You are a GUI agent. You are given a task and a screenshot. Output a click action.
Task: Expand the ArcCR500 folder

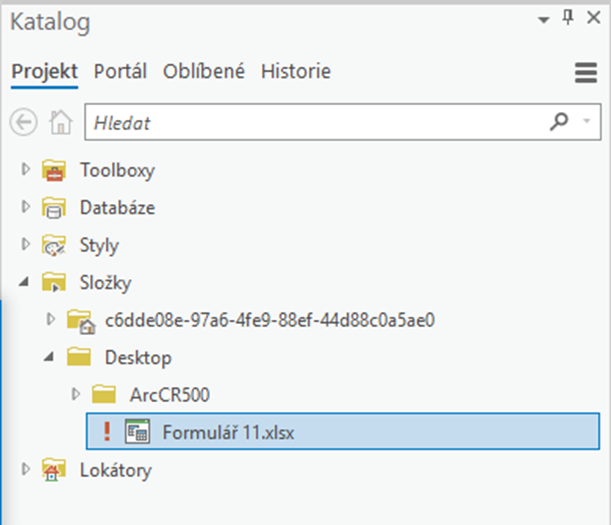click(76, 394)
